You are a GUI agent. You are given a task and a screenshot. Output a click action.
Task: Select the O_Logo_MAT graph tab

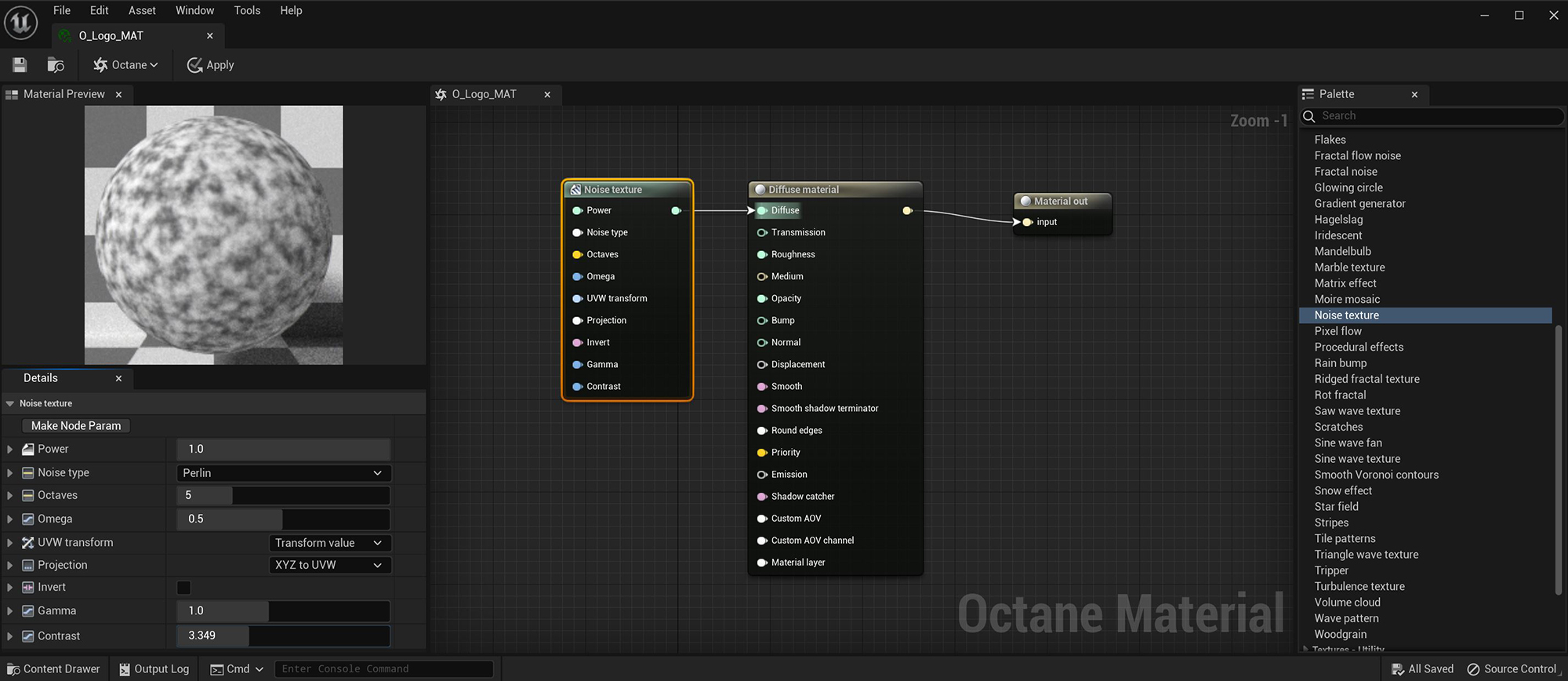pyautogui.click(x=484, y=94)
